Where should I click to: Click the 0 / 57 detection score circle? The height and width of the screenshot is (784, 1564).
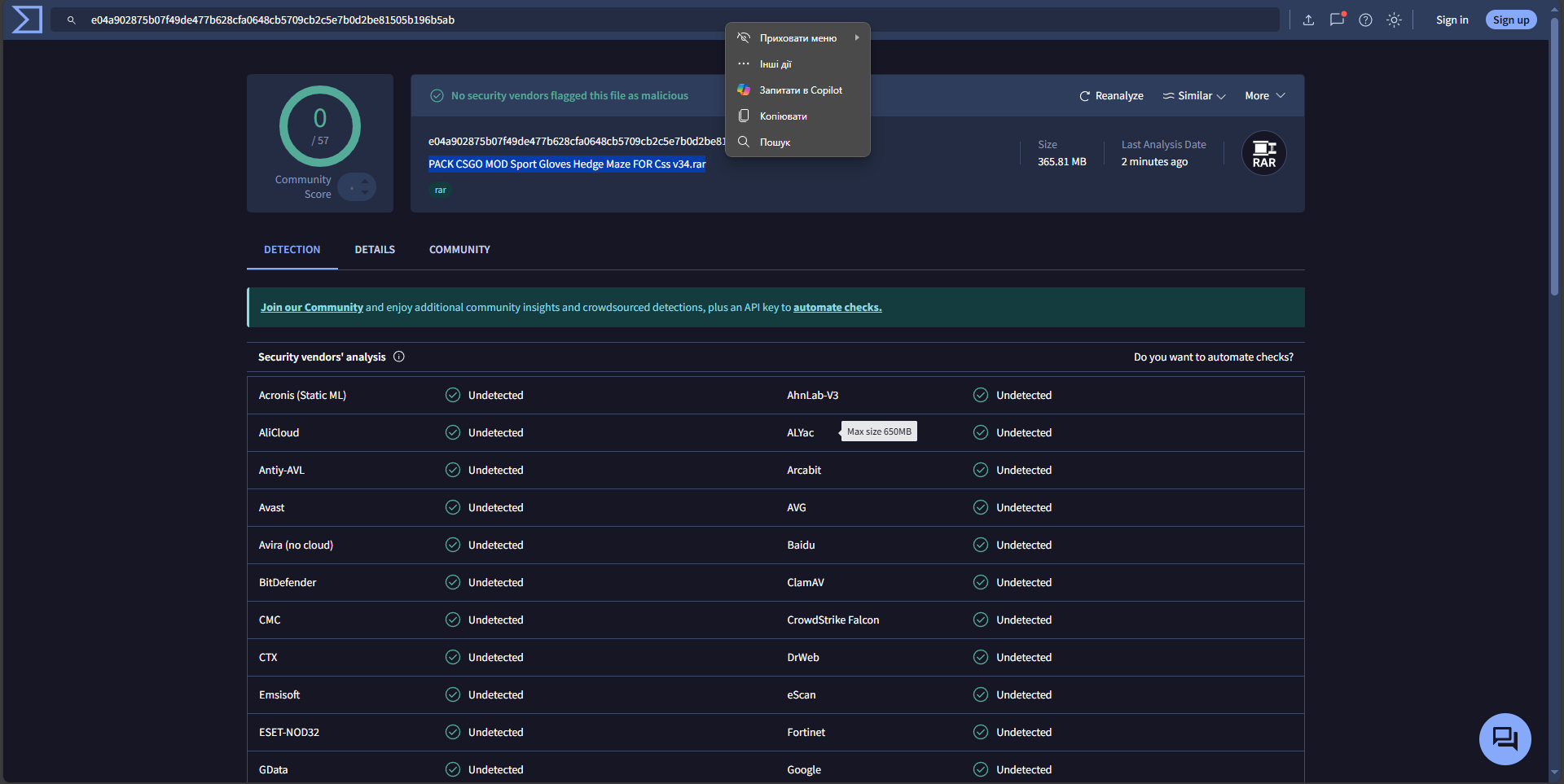coord(320,126)
